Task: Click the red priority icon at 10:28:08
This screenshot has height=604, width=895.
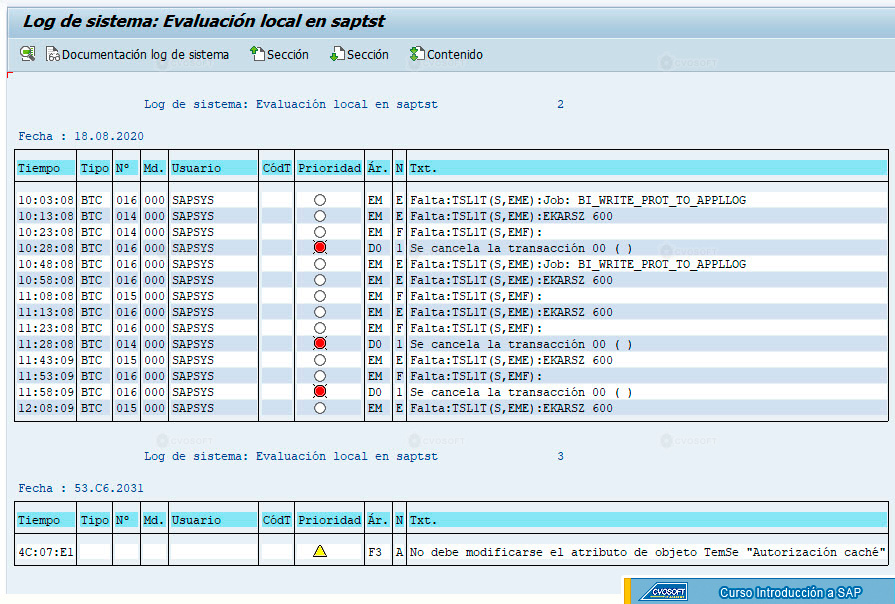Action: tap(320, 247)
